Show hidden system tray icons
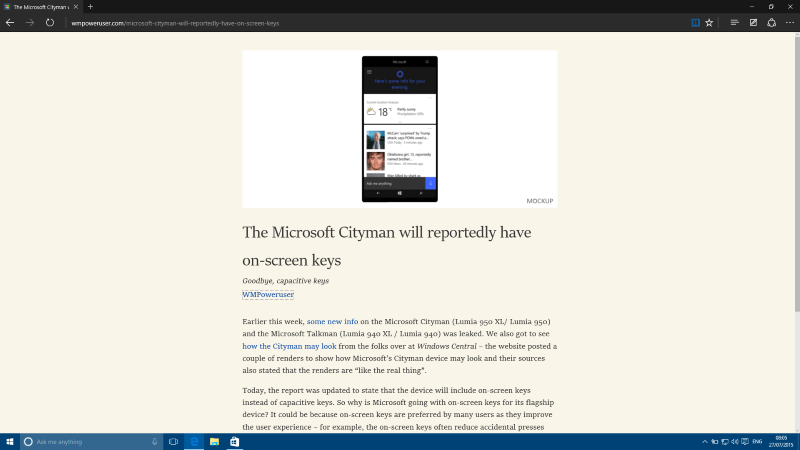The image size is (800, 450). coord(705,442)
